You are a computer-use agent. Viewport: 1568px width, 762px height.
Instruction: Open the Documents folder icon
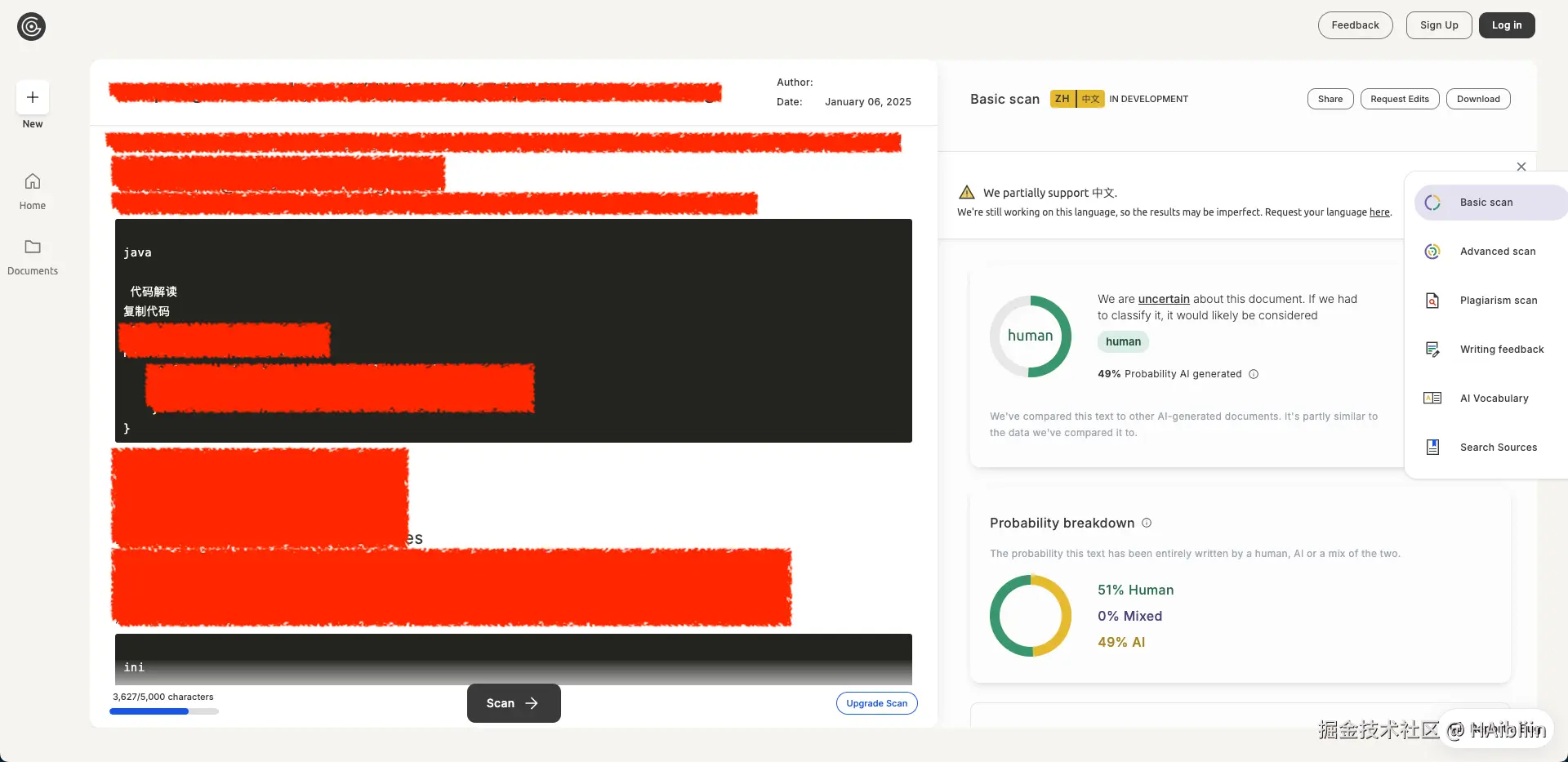pyautogui.click(x=33, y=247)
